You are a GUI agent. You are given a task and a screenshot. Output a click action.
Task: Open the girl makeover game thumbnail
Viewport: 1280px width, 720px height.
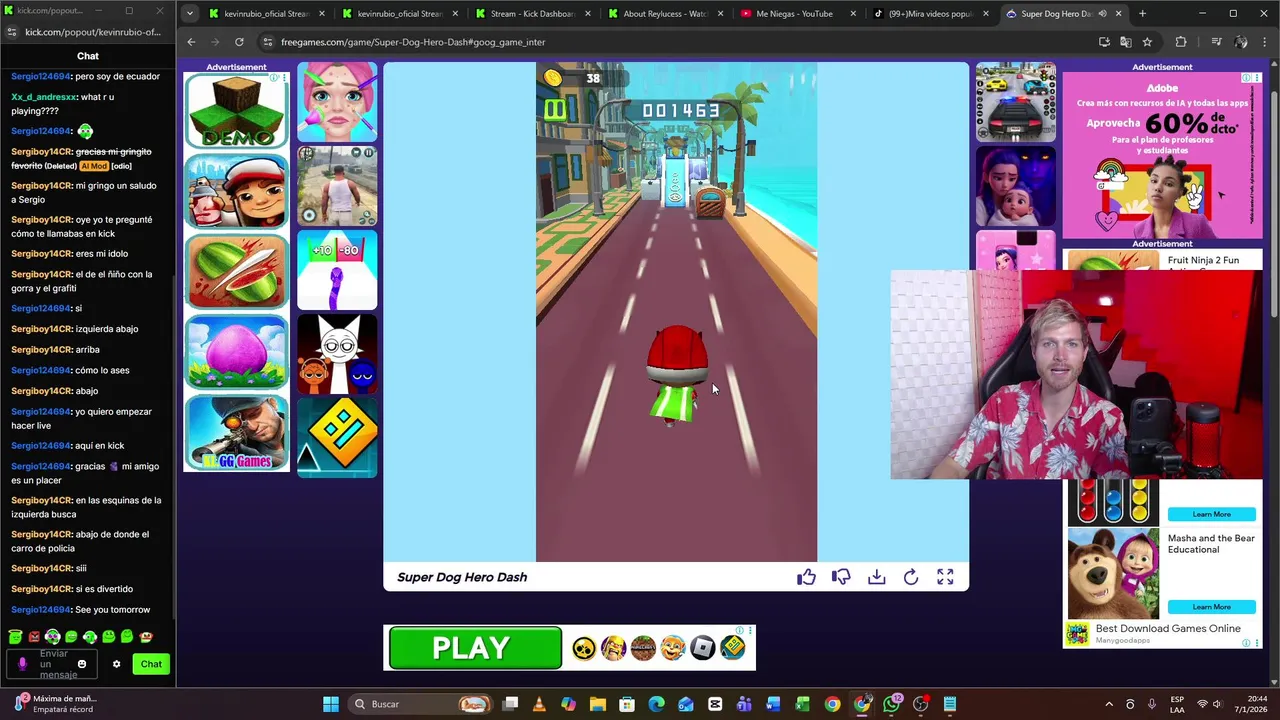(x=337, y=103)
